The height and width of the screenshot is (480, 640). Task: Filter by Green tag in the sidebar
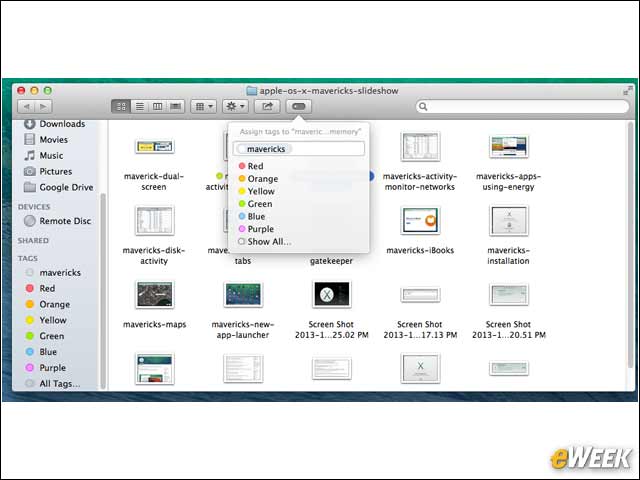tap(45, 336)
